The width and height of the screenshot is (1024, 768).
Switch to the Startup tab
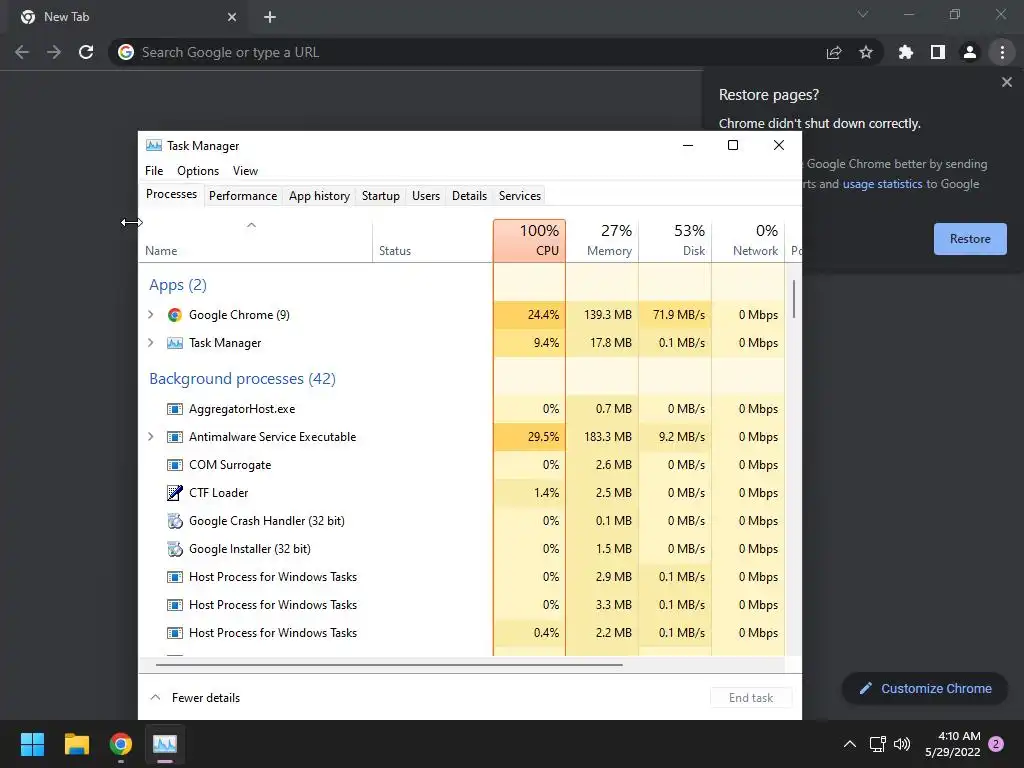[x=381, y=196]
